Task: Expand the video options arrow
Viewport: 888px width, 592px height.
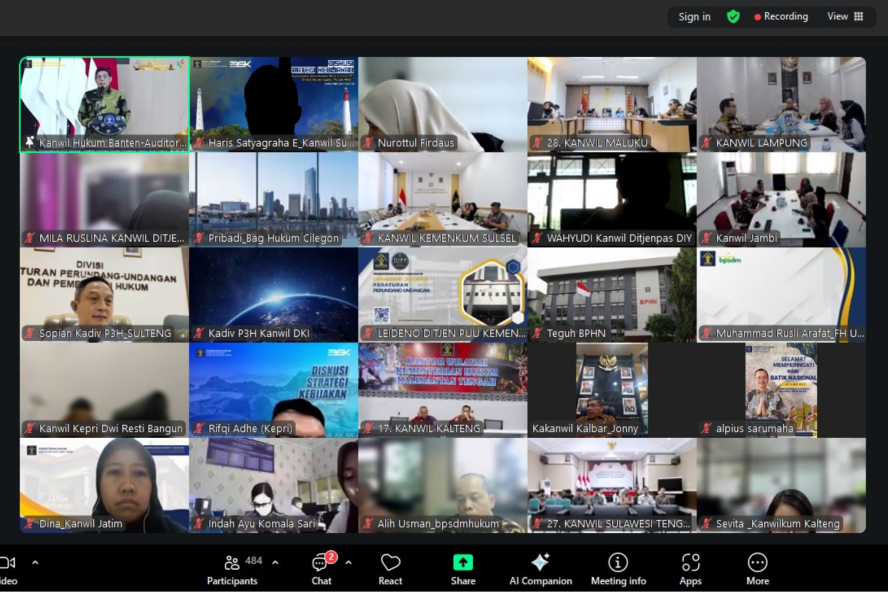Action: tap(35, 562)
